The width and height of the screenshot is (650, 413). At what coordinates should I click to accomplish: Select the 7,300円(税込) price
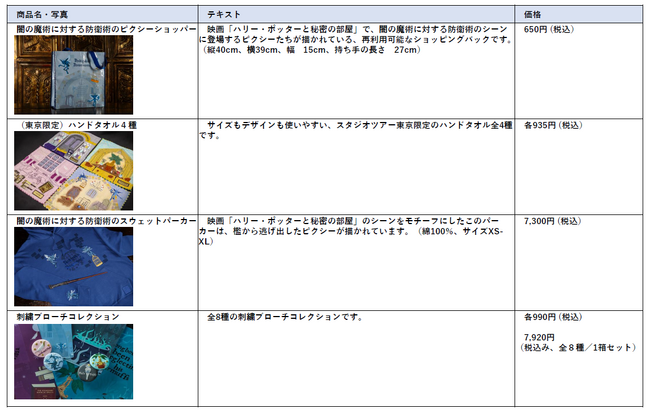click(x=552, y=220)
